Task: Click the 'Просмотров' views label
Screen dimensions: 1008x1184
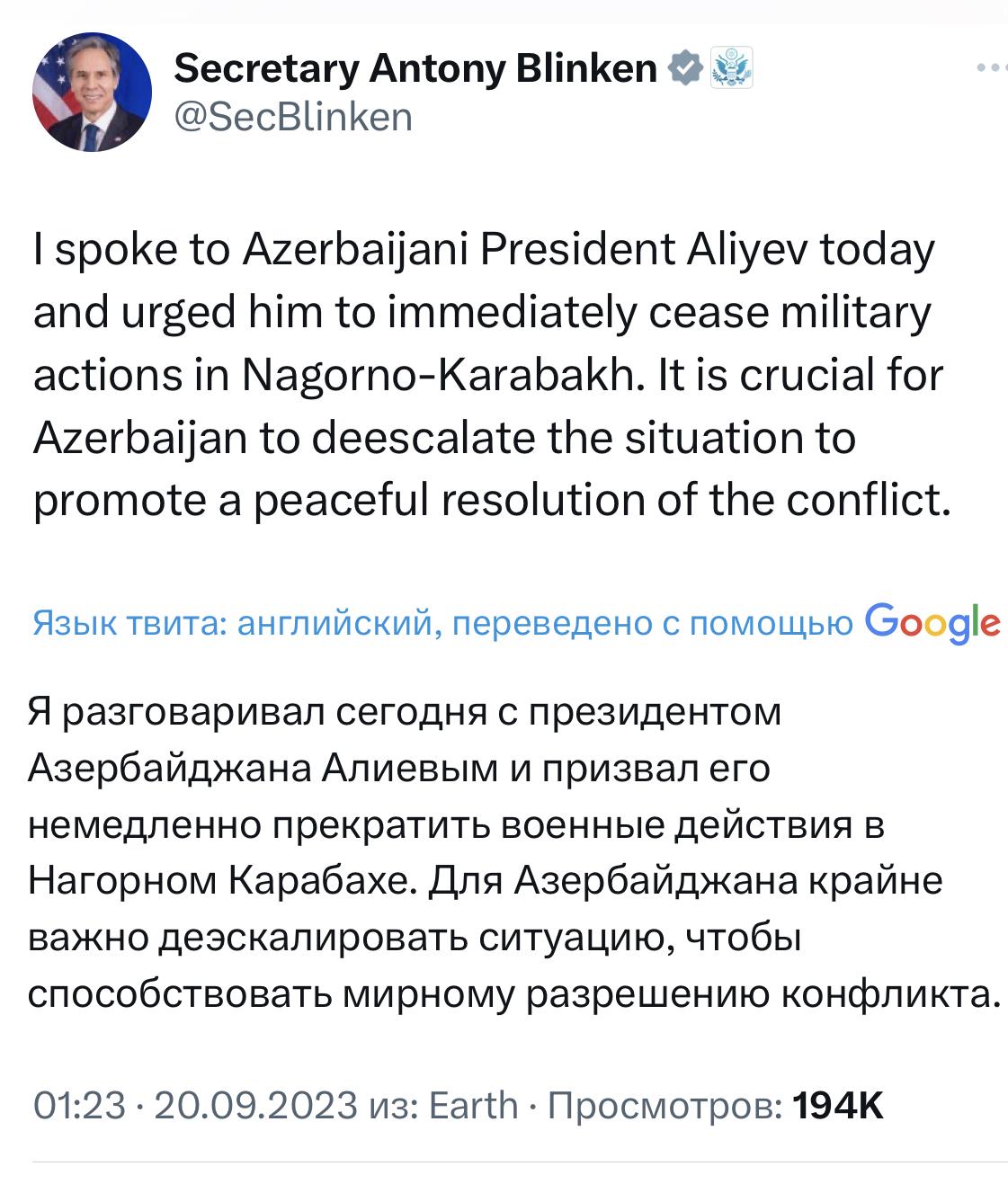Action: pyautogui.click(x=664, y=1105)
